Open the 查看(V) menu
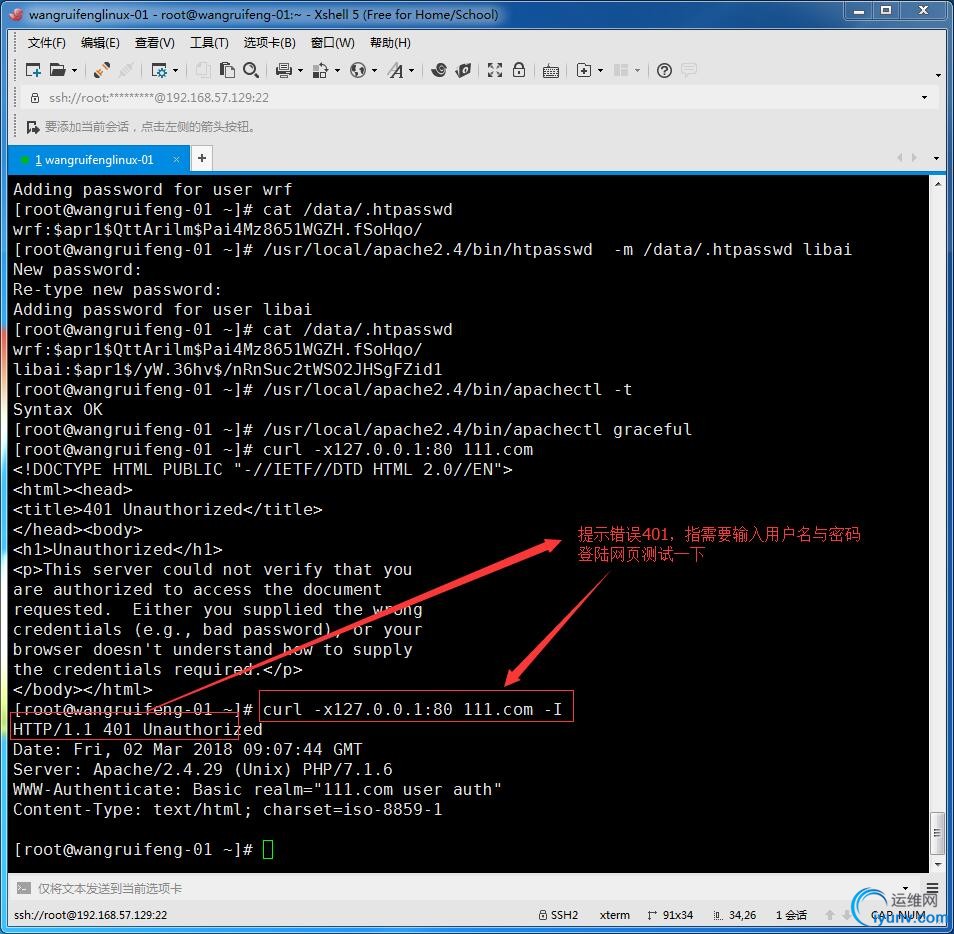 (x=155, y=43)
